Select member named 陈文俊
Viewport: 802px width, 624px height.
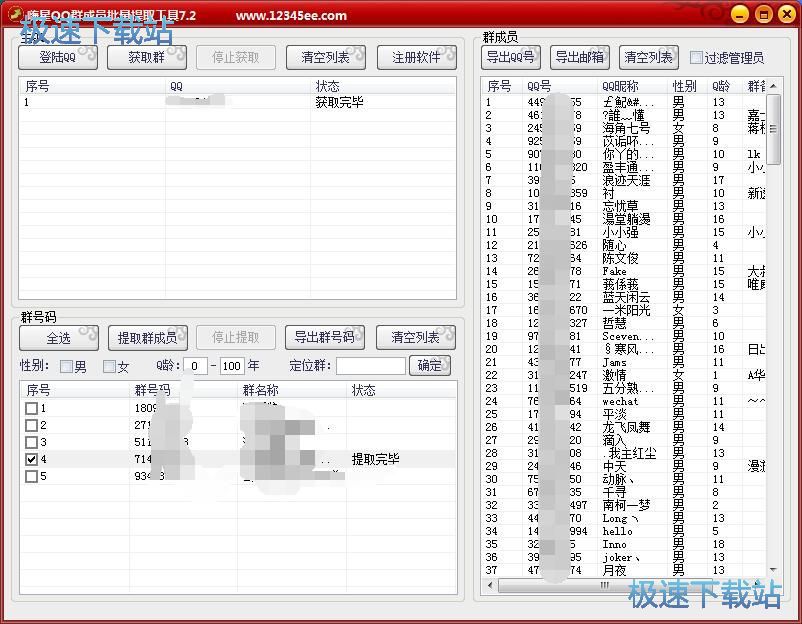point(620,258)
